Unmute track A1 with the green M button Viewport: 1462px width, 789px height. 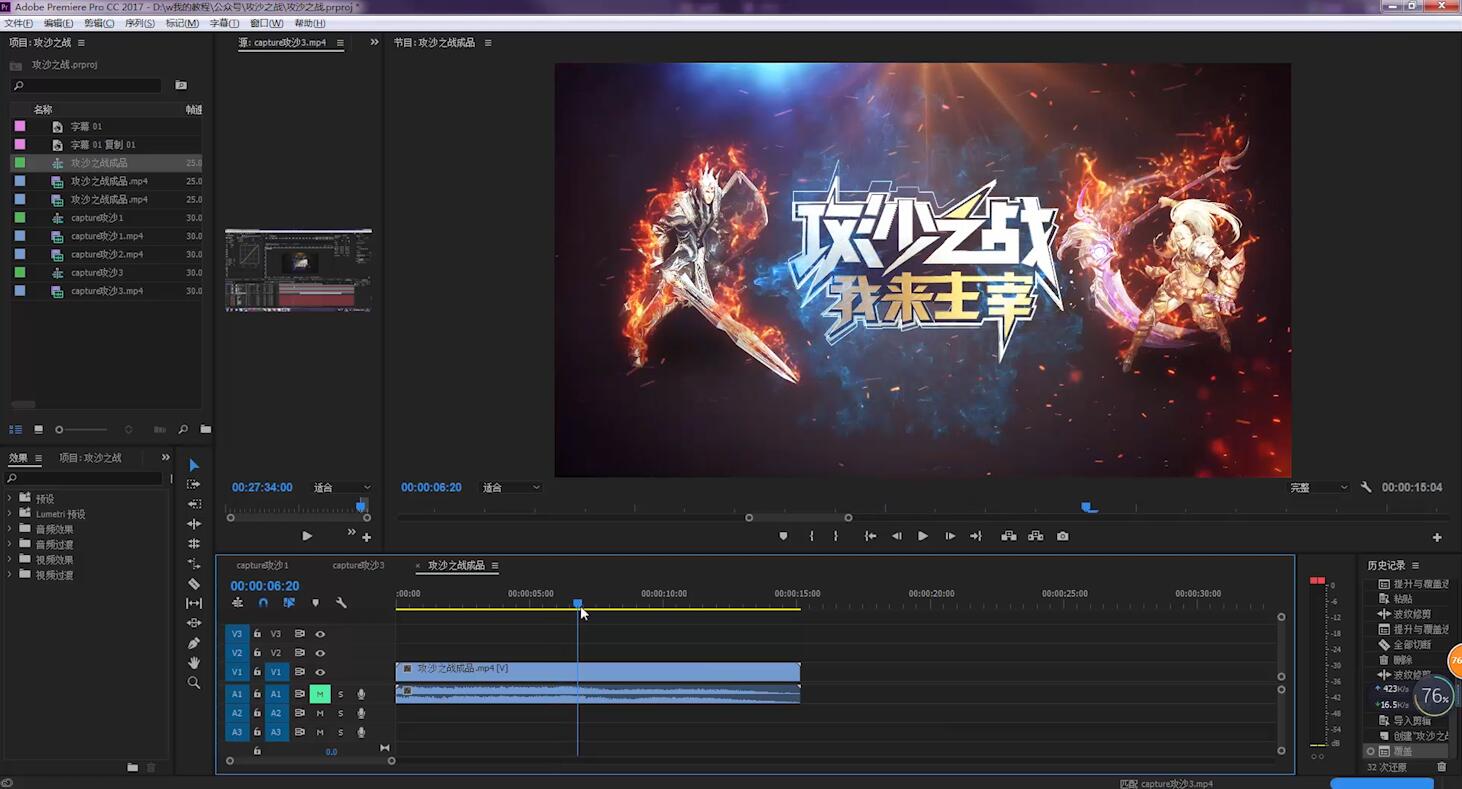point(320,694)
